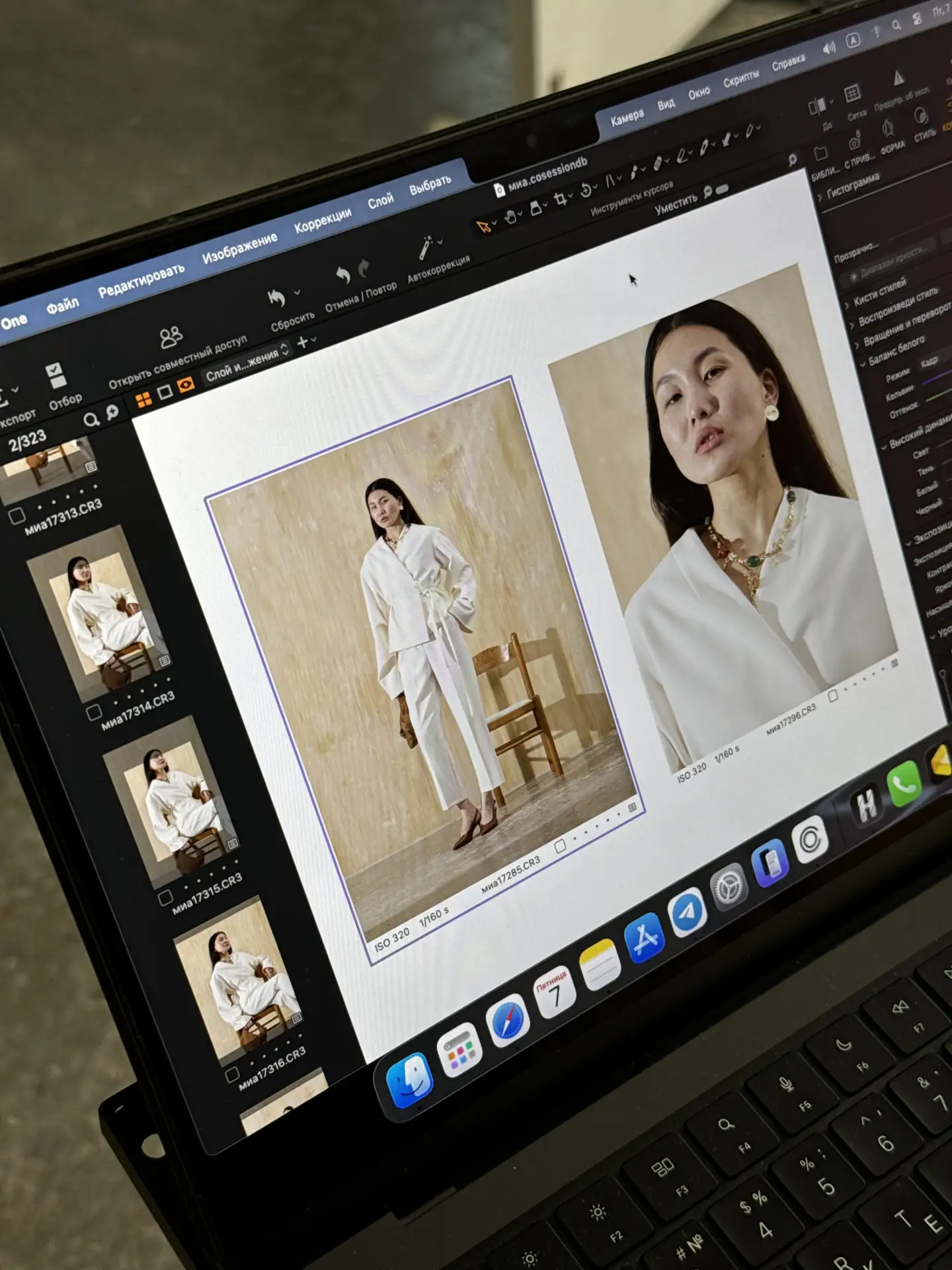952x1270 pixels.
Task: Expand the Кисти стилей panel
Action: pyautogui.click(x=847, y=305)
